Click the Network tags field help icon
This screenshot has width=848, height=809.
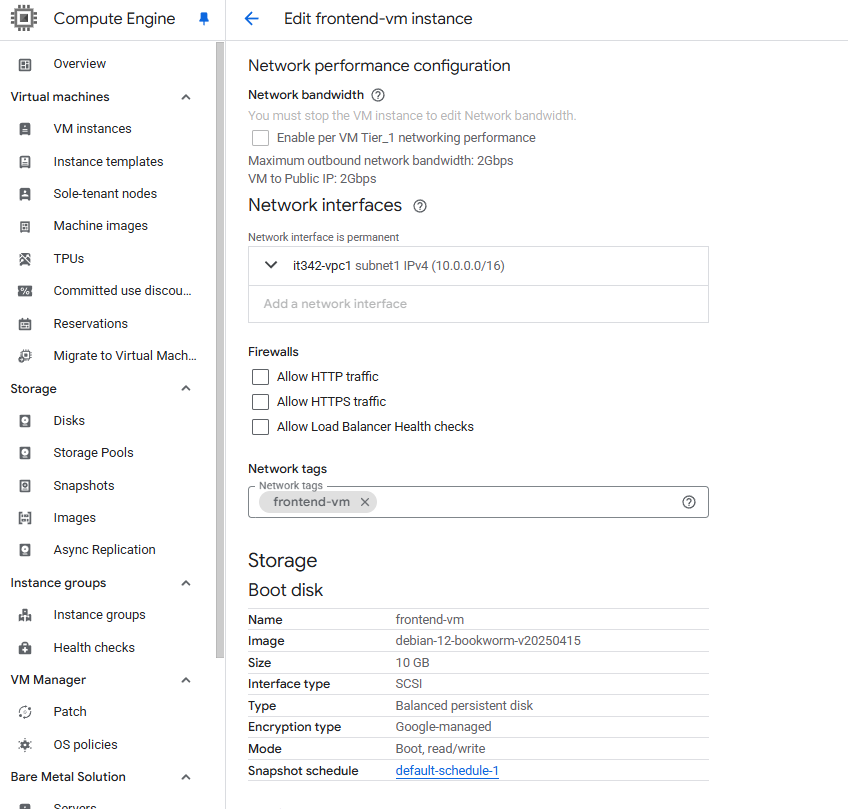pyautogui.click(x=688, y=502)
